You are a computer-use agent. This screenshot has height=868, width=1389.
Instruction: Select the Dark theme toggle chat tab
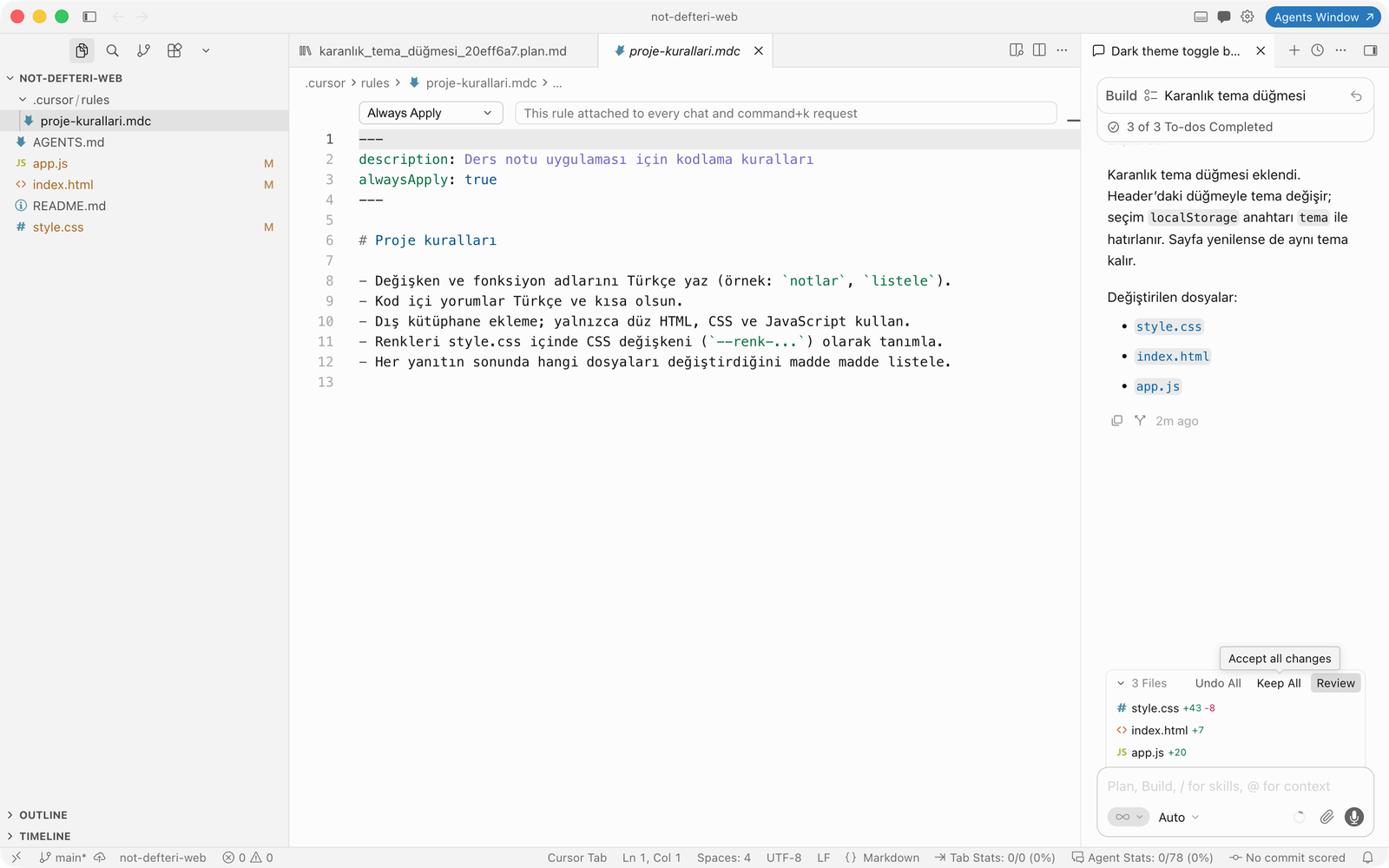point(1175,51)
